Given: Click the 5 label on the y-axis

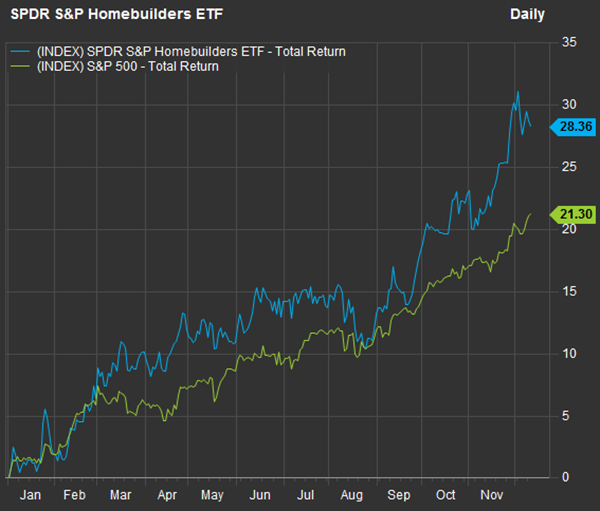Looking at the screenshot, I should 566,416.
